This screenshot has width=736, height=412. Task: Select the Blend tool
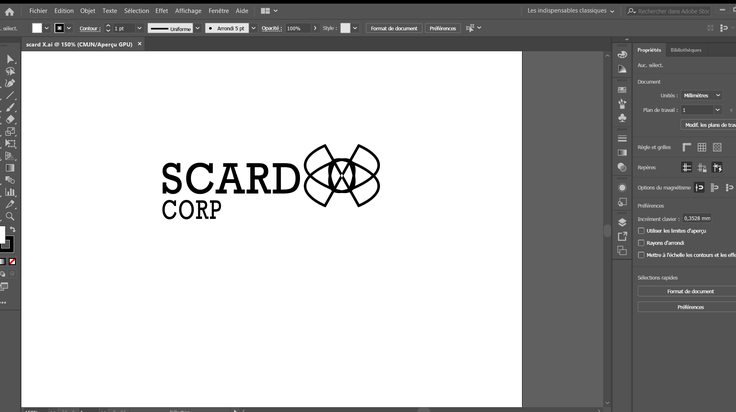tap(10, 180)
